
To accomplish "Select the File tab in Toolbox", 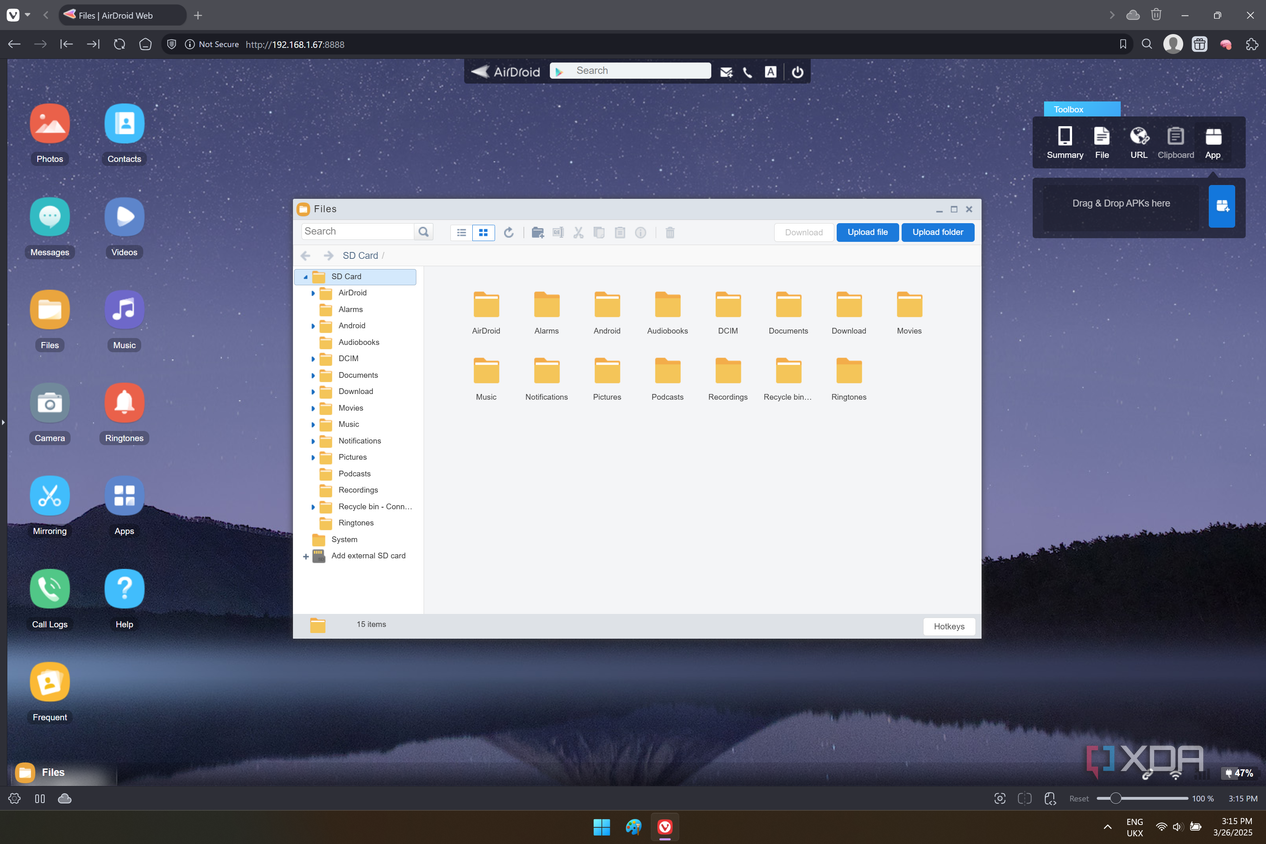I will pyautogui.click(x=1102, y=142).
